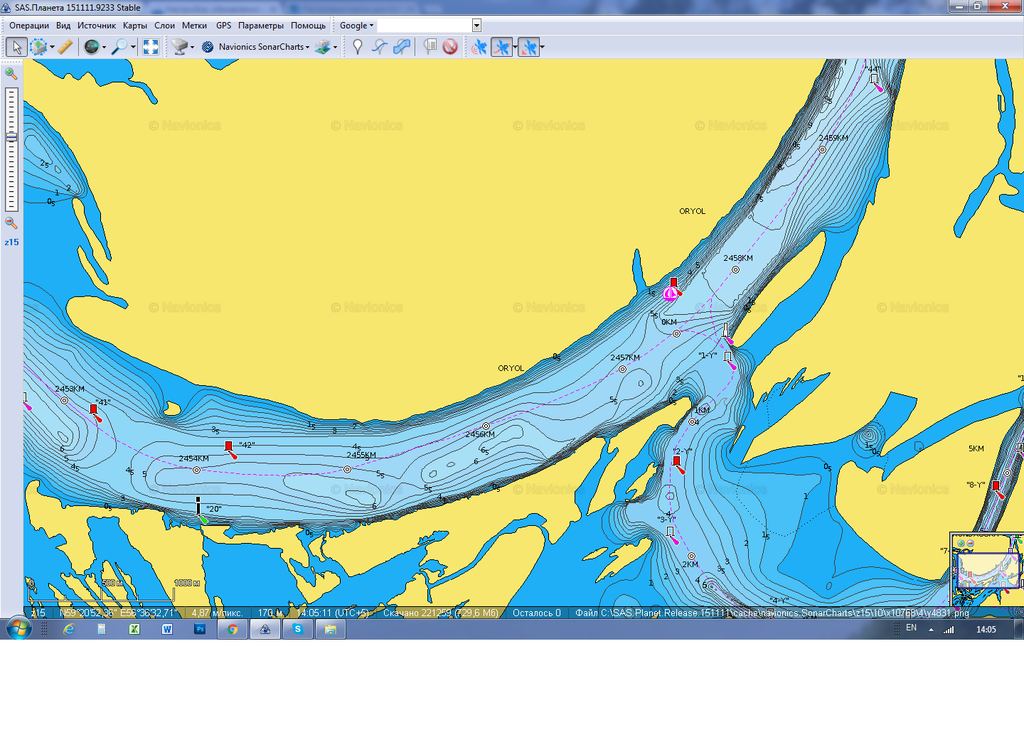Open Word from the taskbar
1024x737 pixels.
(167, 629)
